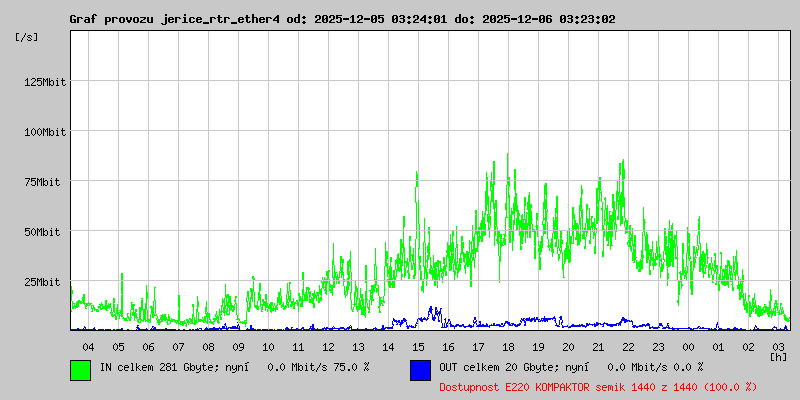Click hour 00 on the time axis

click(688, 346)
